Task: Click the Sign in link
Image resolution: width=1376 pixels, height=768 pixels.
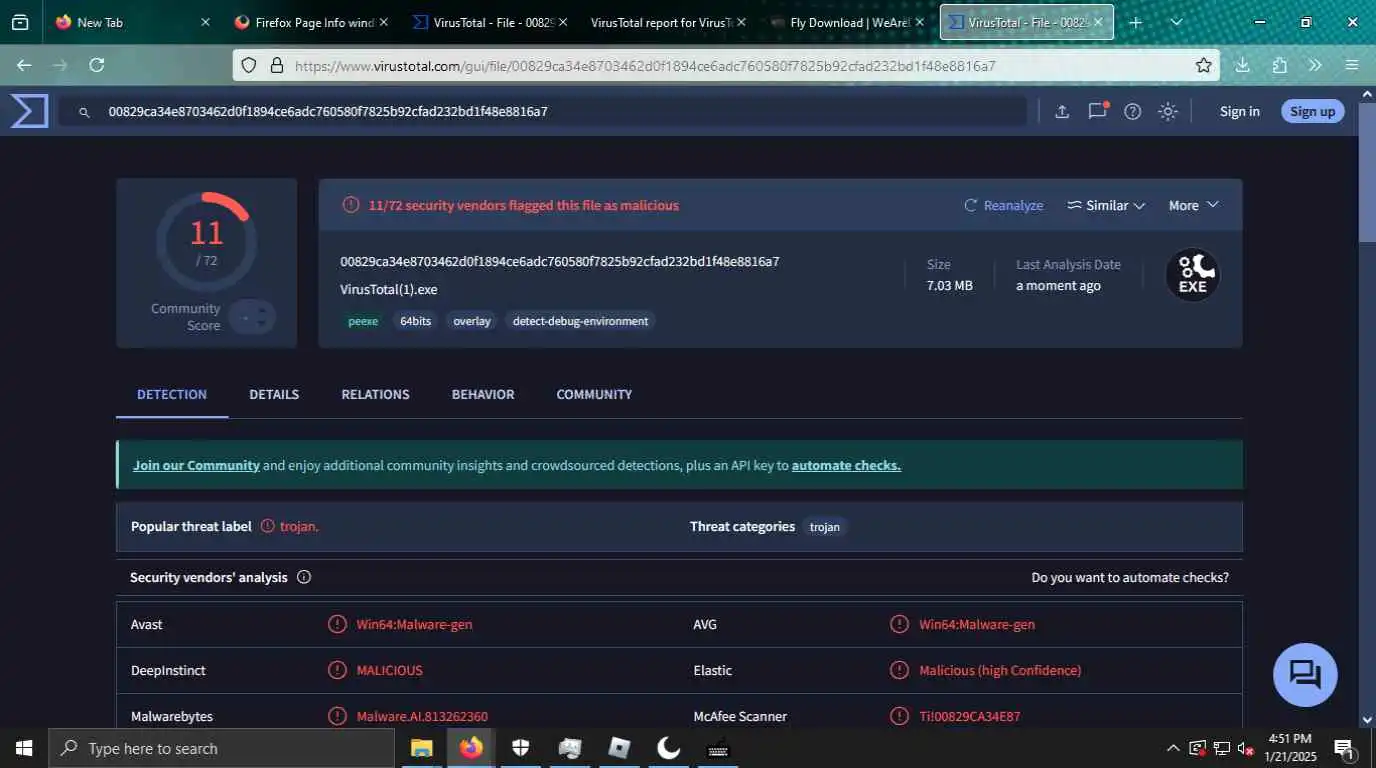Action: [x=1240, y=111]
